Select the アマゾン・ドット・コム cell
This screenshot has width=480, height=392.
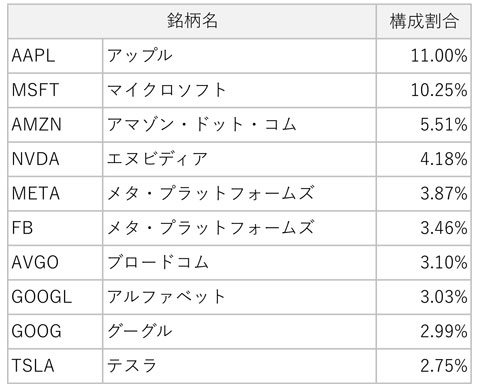point(239,125)
